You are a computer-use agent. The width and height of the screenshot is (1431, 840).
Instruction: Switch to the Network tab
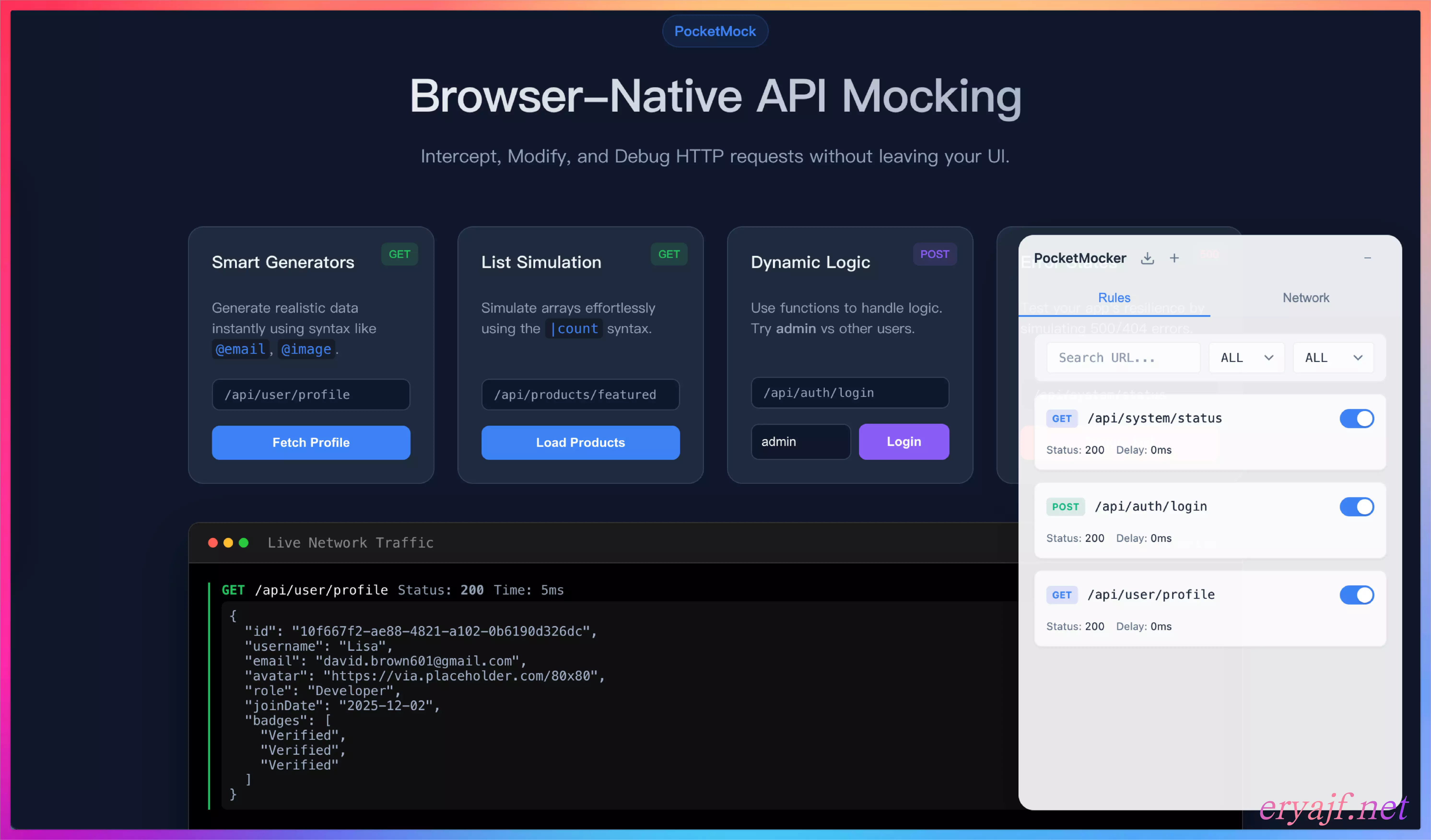(1306, 298)
